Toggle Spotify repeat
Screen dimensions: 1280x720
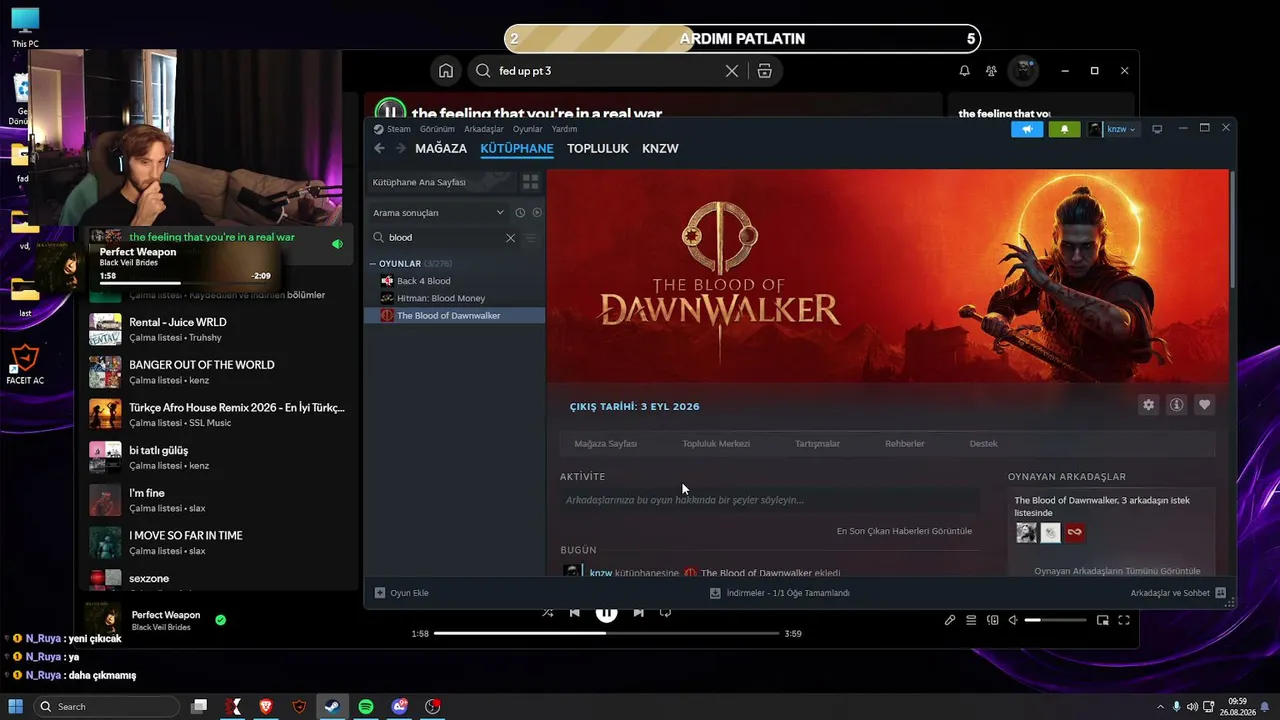pos(665,613)
